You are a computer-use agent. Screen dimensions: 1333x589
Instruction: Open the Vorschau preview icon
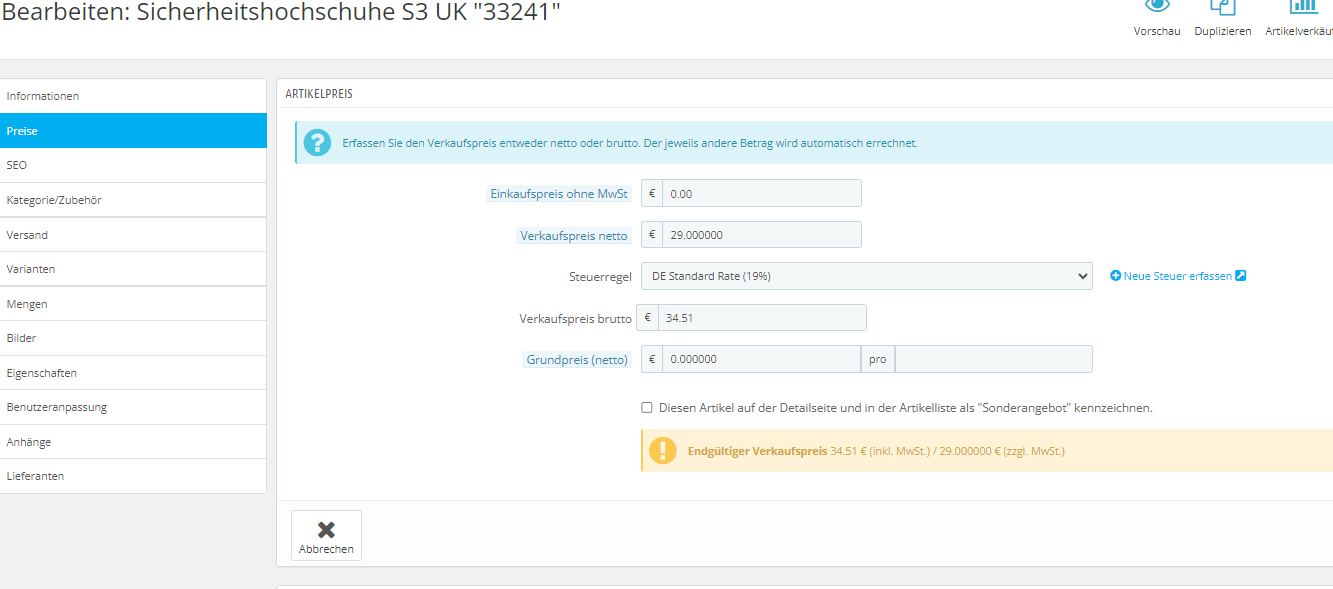point(1157,5)
